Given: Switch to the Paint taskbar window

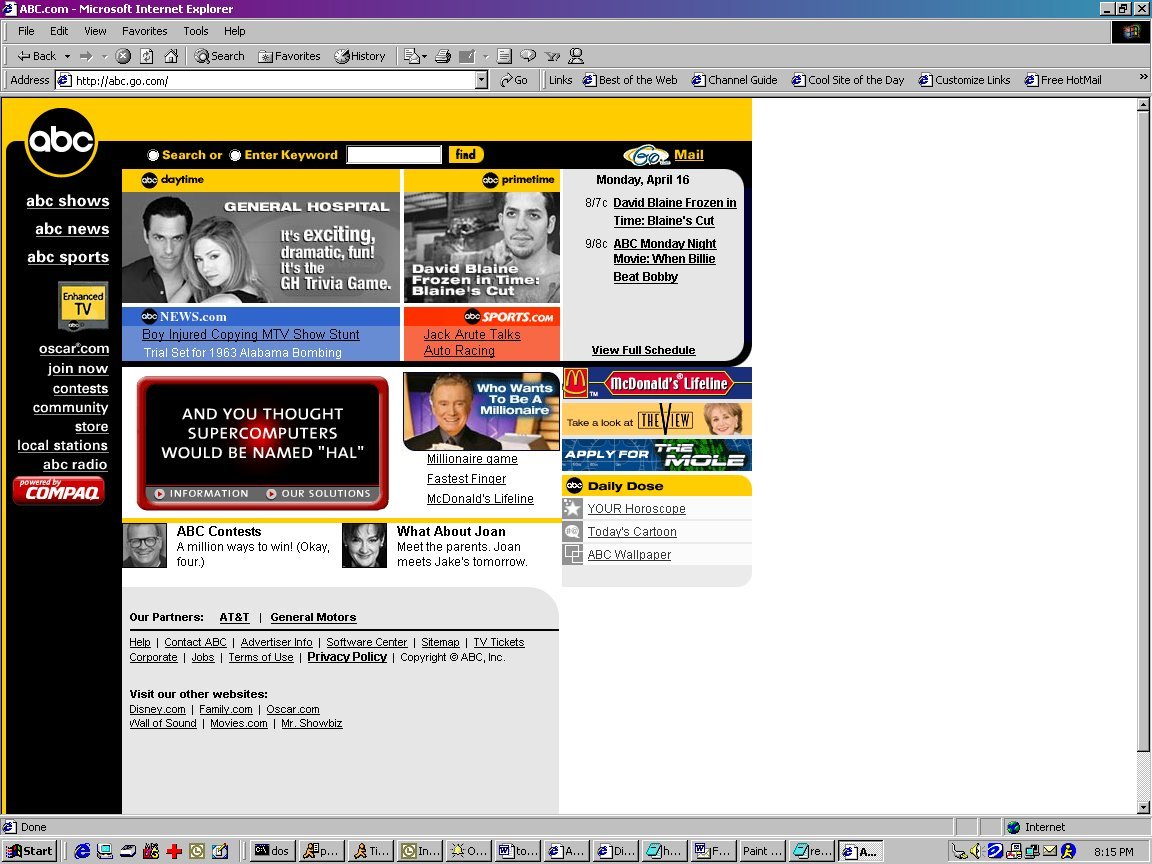Looking at the screenshot, I should click(x=762, y=851).
